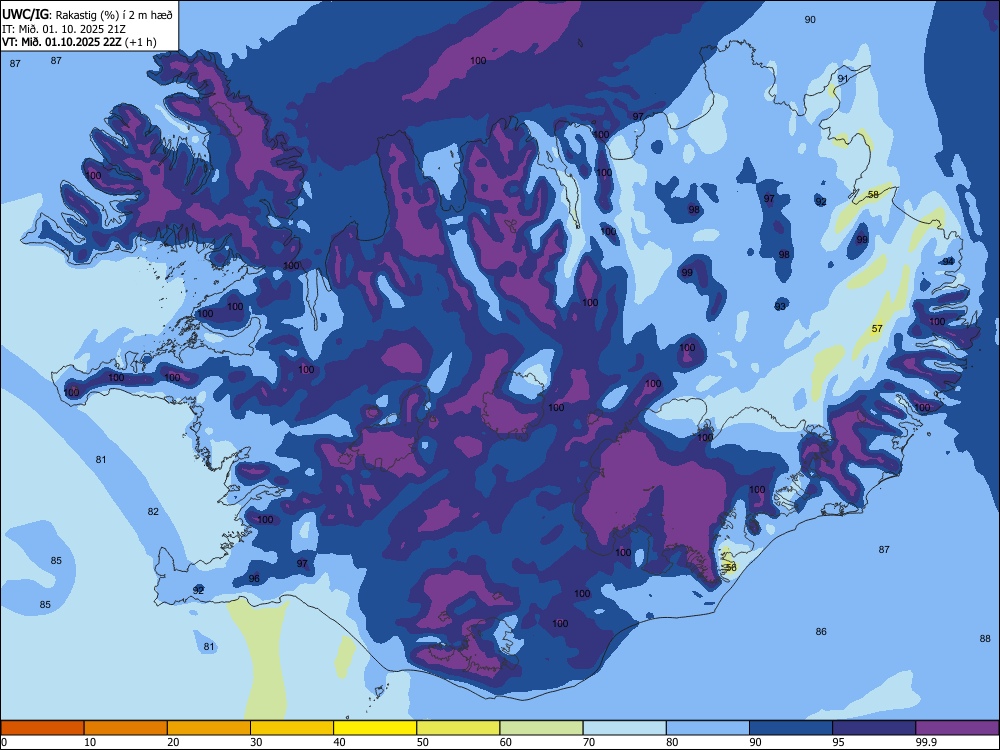Click the legend tick label '50'
1000x750 pixels.
[422, 742]
